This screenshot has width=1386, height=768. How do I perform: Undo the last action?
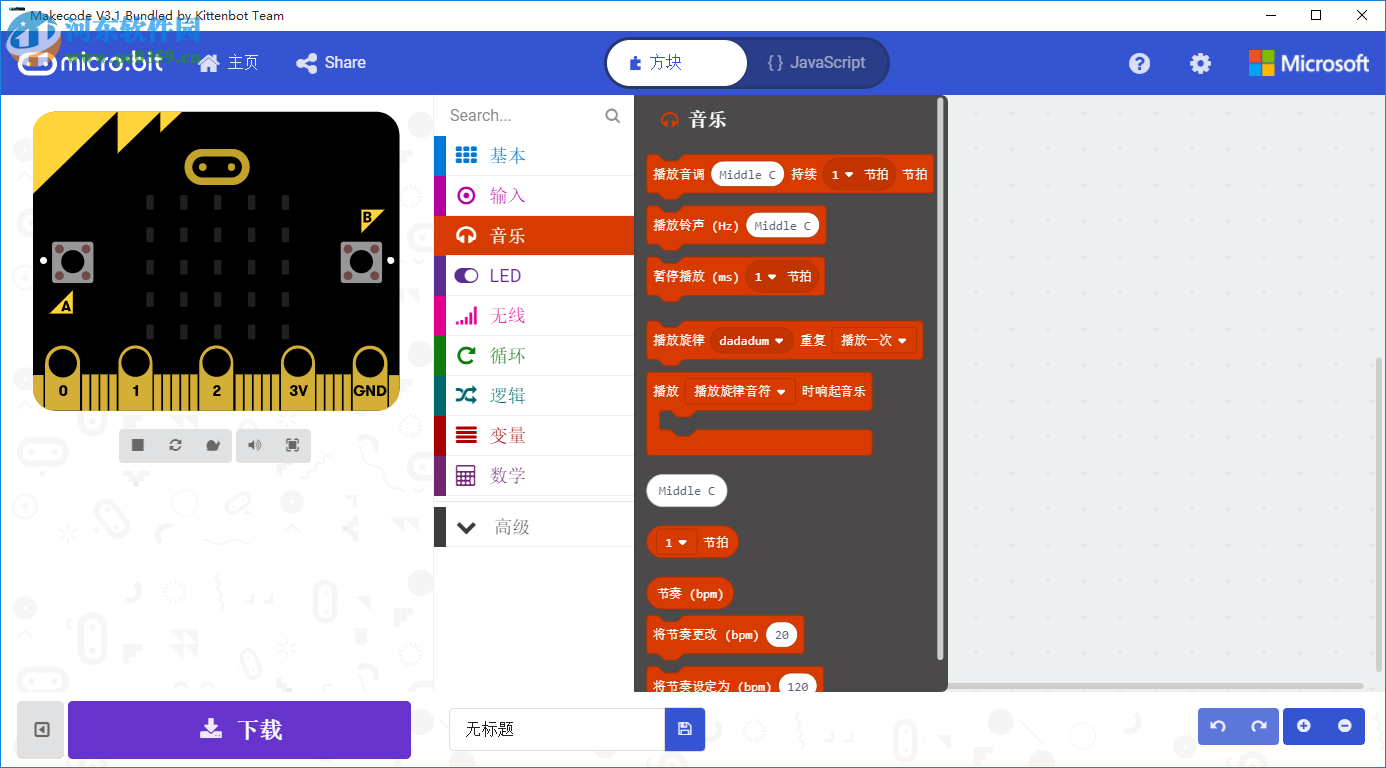point(1218,726)
